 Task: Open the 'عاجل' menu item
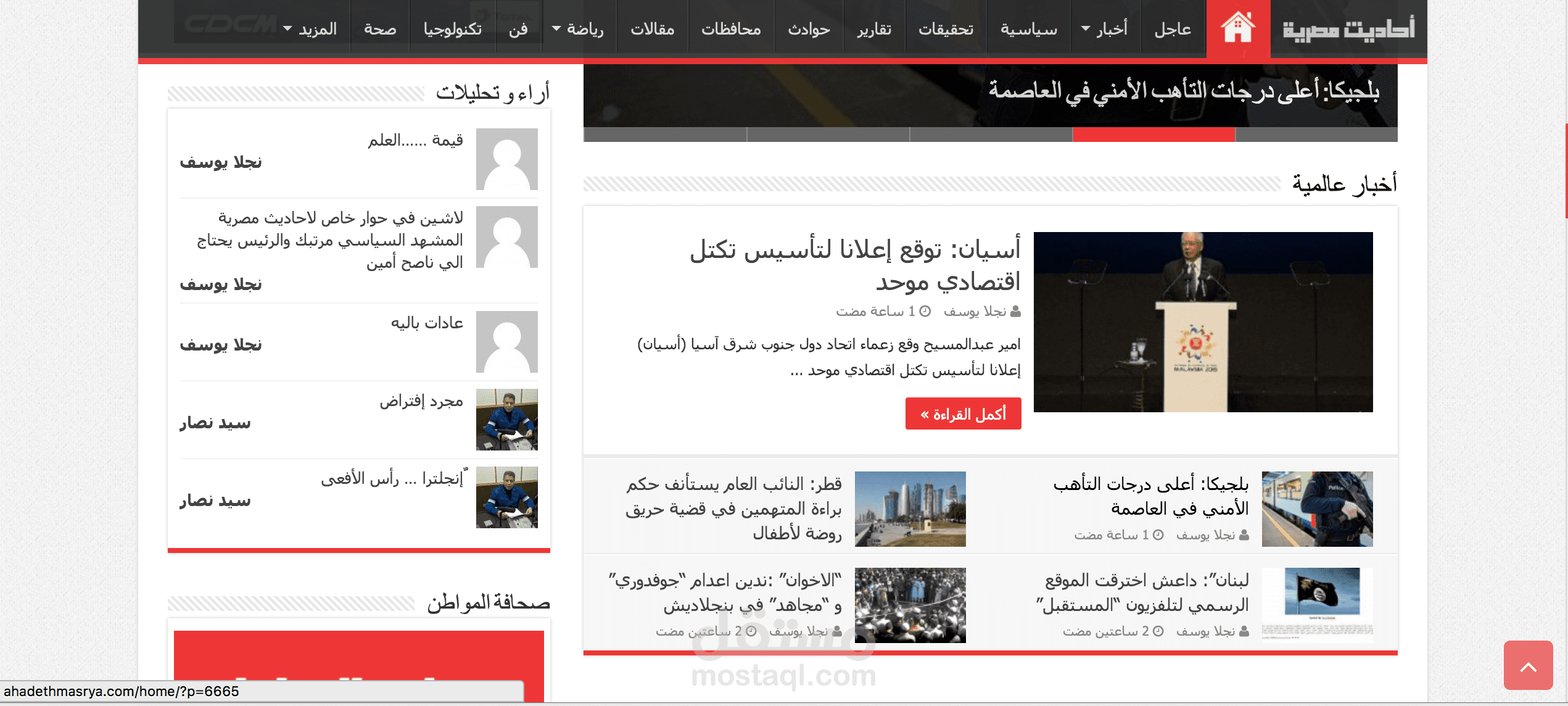(x=1173, y=29)
